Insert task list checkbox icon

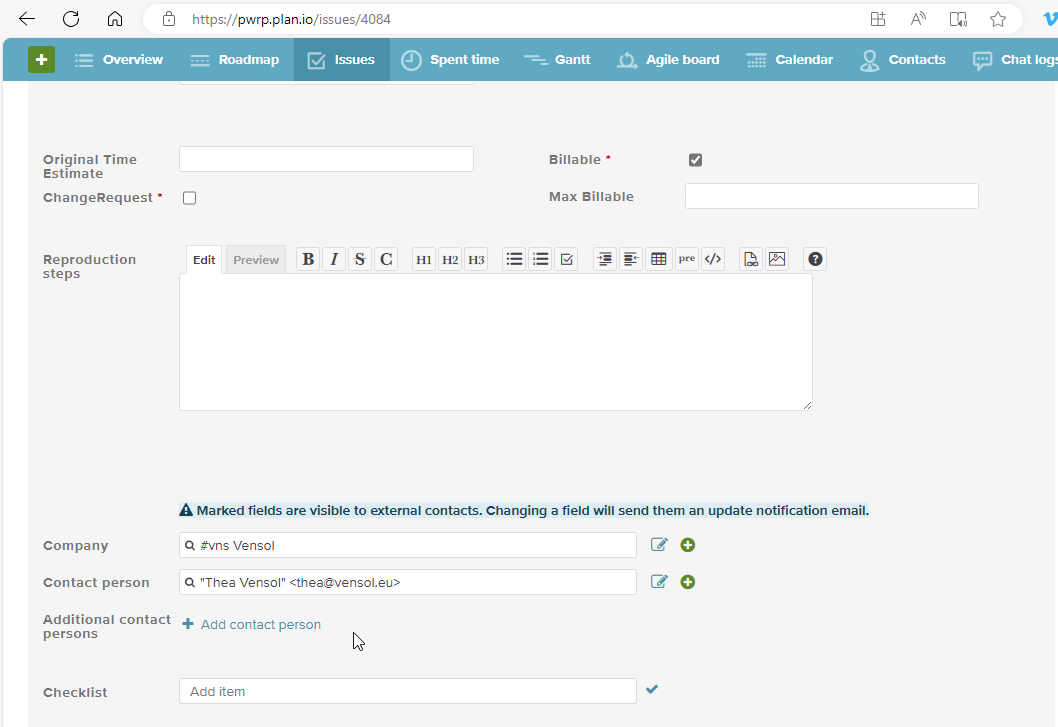[x=567, y=259]
